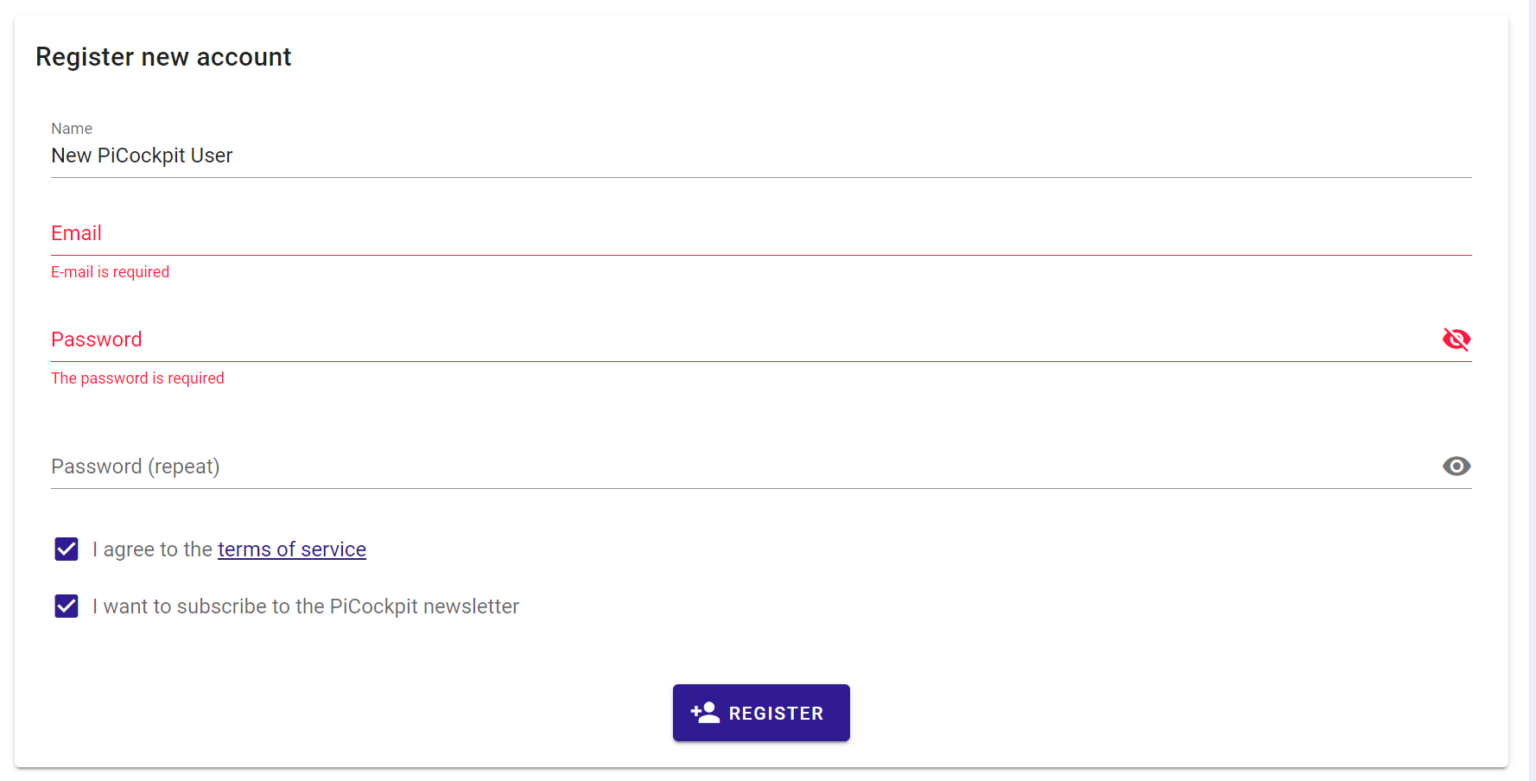The image size is (1536, 781).
Task: Click the 'E-mail is required' error message
Action: point(110,271)
